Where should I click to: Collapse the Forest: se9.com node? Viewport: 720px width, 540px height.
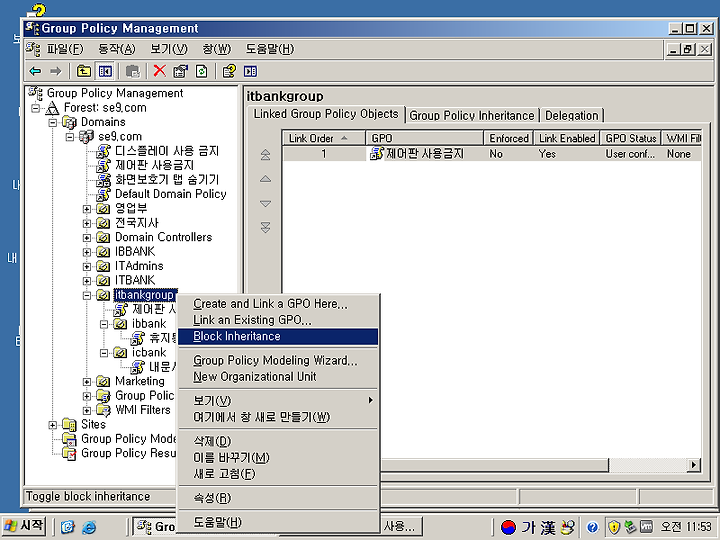tap(35, 108)
